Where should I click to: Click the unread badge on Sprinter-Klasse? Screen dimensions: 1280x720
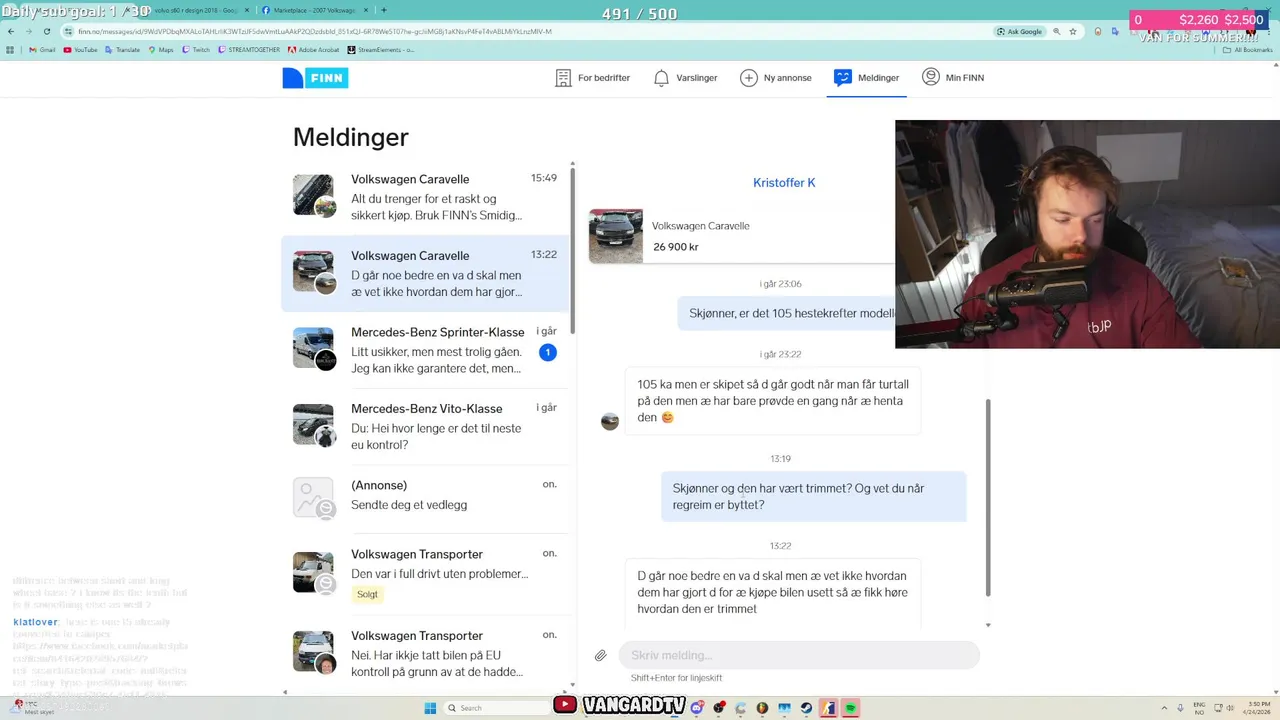tap(547, 352)
